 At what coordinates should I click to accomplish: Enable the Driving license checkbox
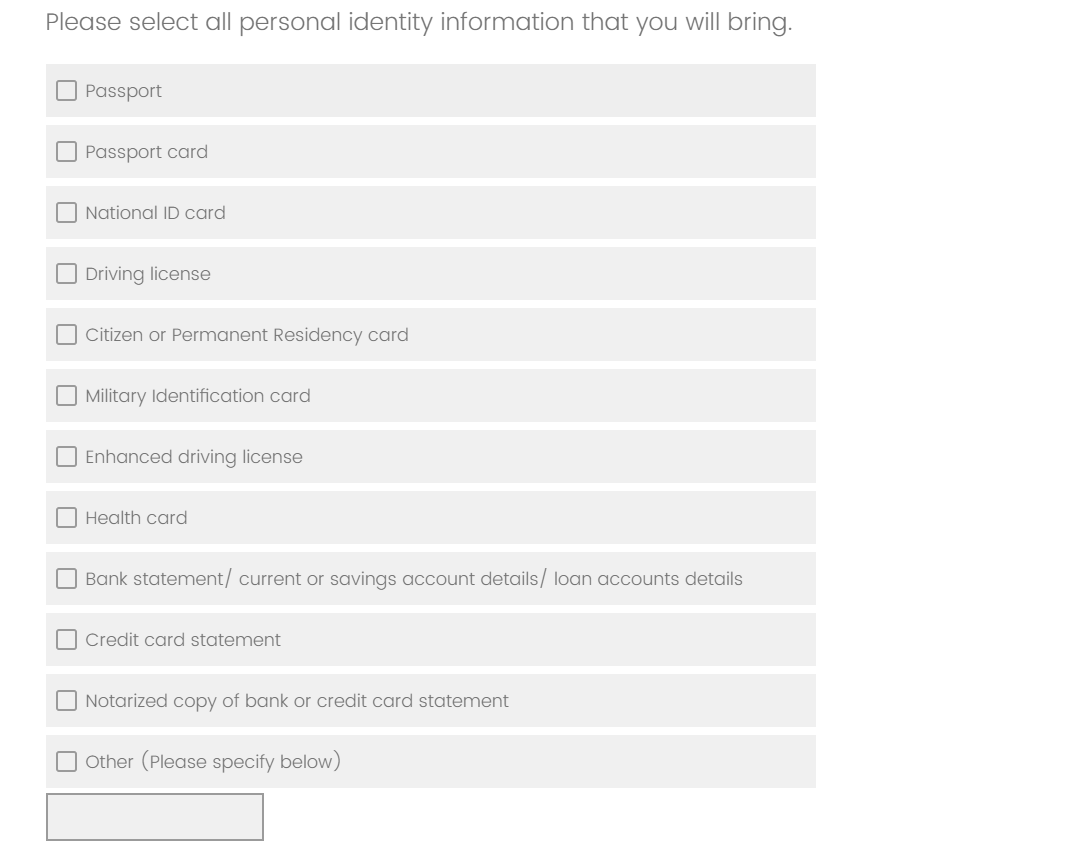pos(66,274)
